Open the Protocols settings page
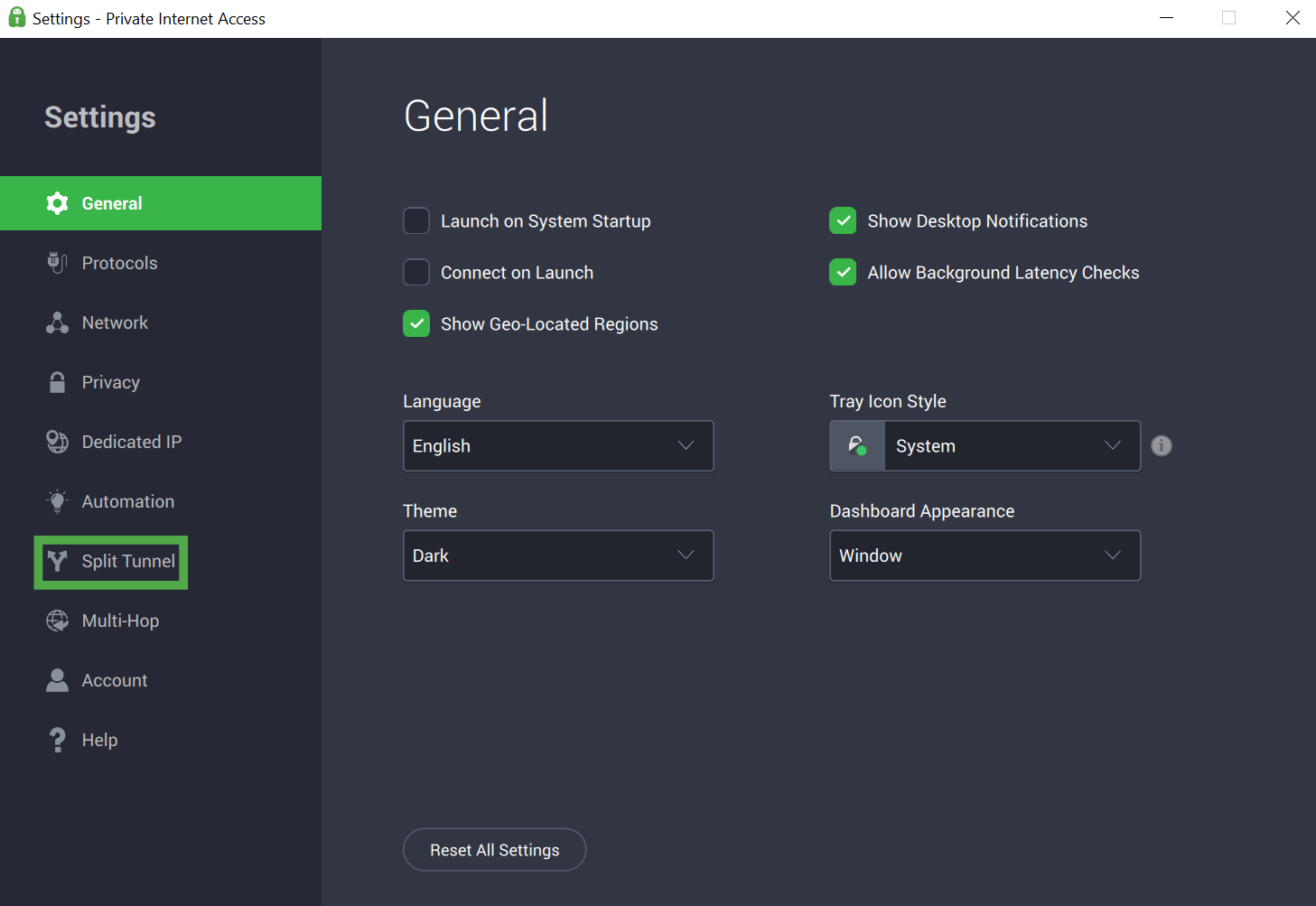Screen dimensions: 1316x906 pyautogui.click(x=161, y=263)
